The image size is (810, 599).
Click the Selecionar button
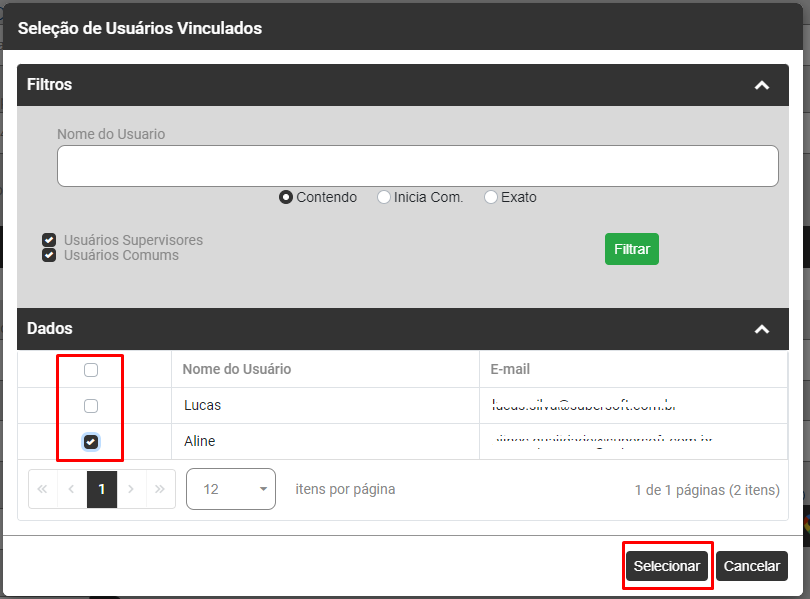tap(667, 566)
